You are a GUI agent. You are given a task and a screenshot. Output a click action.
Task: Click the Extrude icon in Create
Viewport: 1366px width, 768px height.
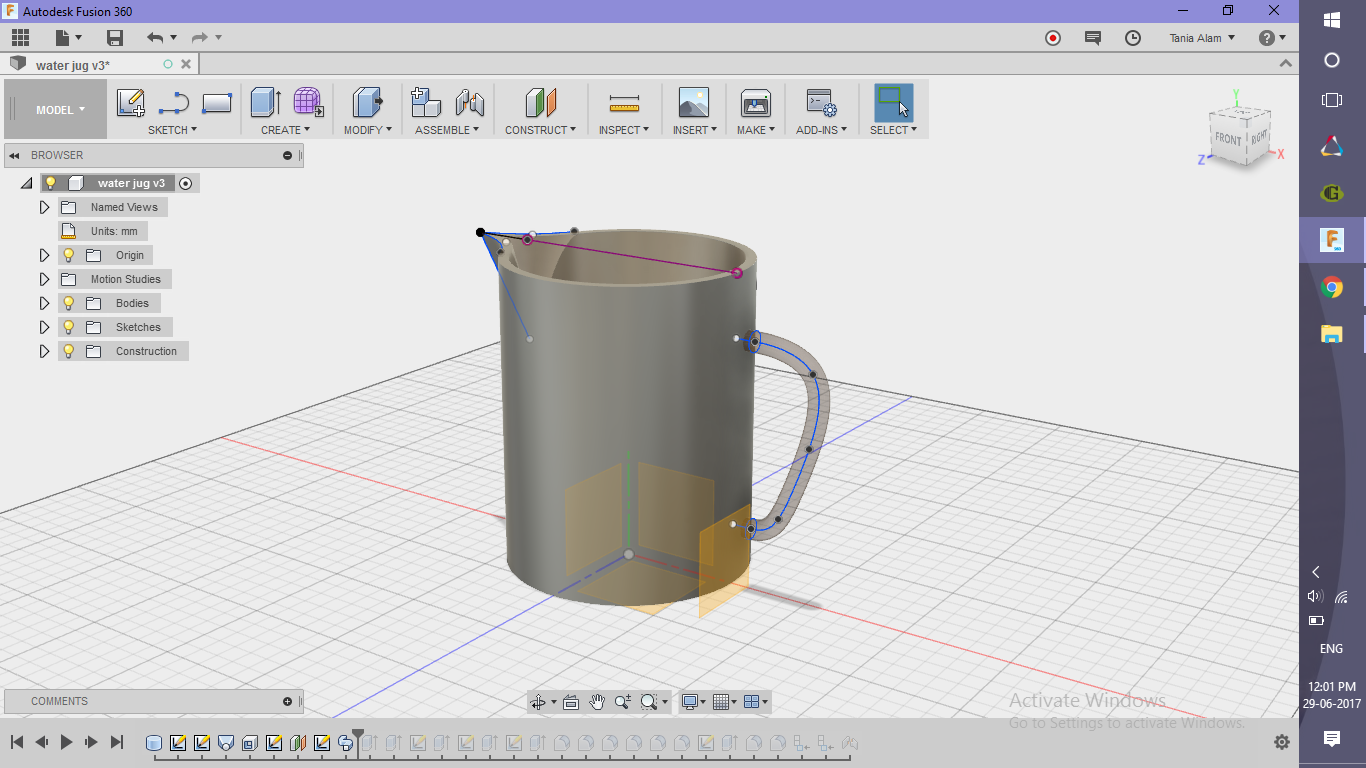265,103
